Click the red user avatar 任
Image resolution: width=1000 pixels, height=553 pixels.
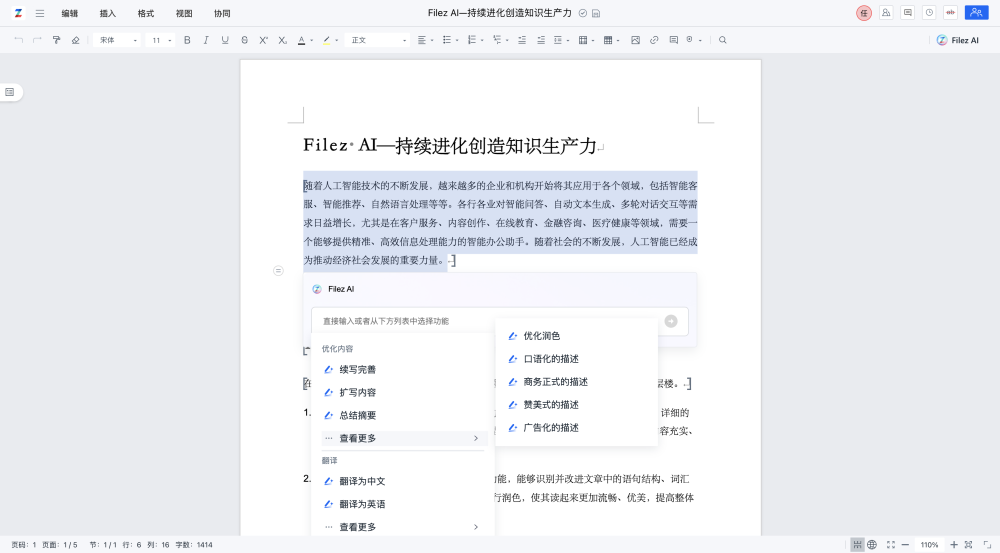click(864, 13)
